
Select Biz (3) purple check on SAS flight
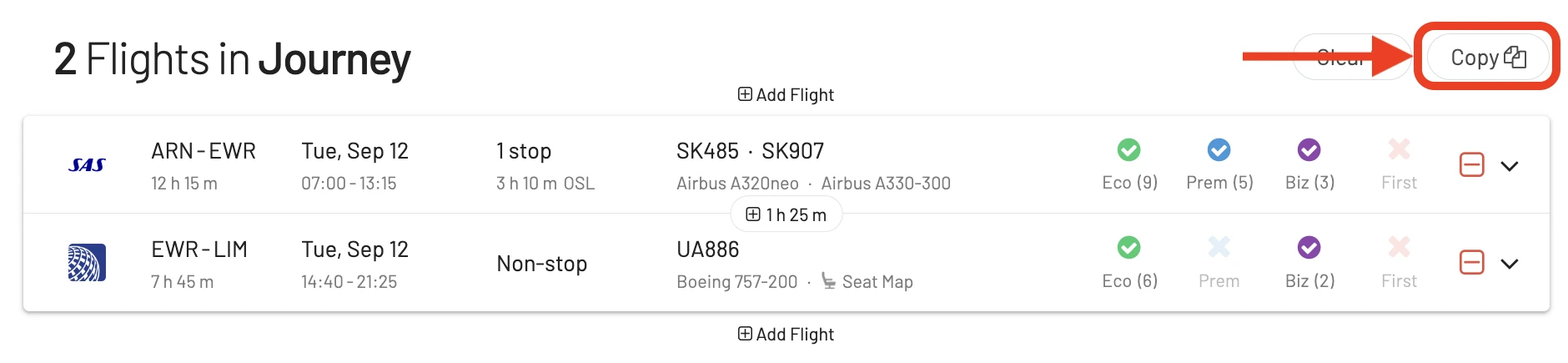(x=1309, y=150)
